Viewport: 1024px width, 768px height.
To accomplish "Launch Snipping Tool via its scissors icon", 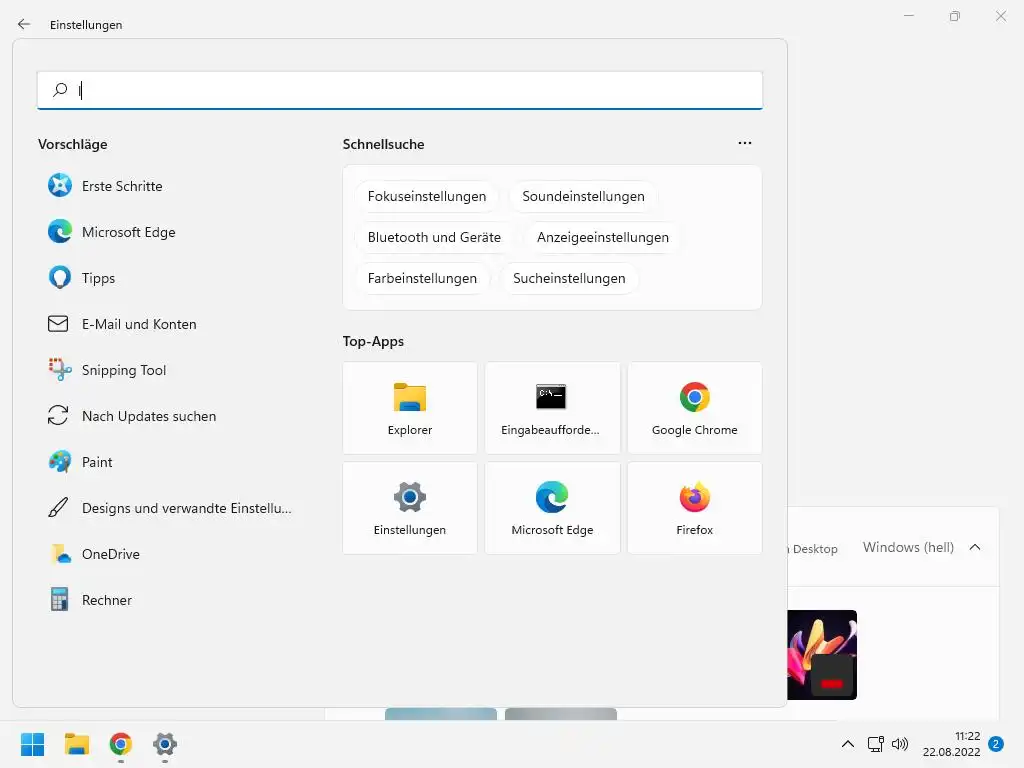I will point(59,370).
